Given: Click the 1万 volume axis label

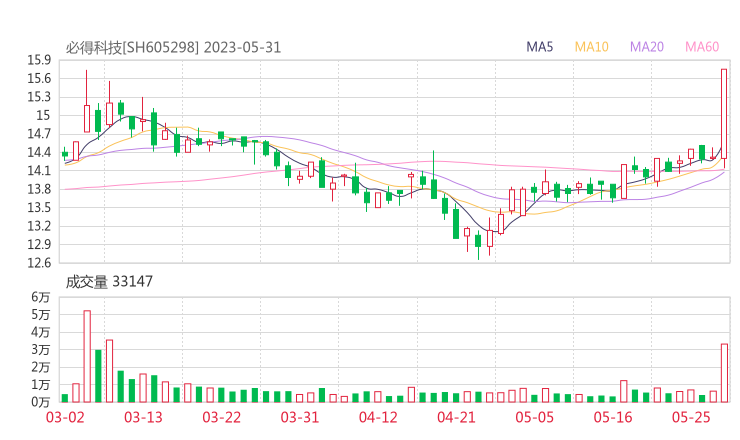Looking at the screenshot, I should pyautogui.click(x=41, y=385).
